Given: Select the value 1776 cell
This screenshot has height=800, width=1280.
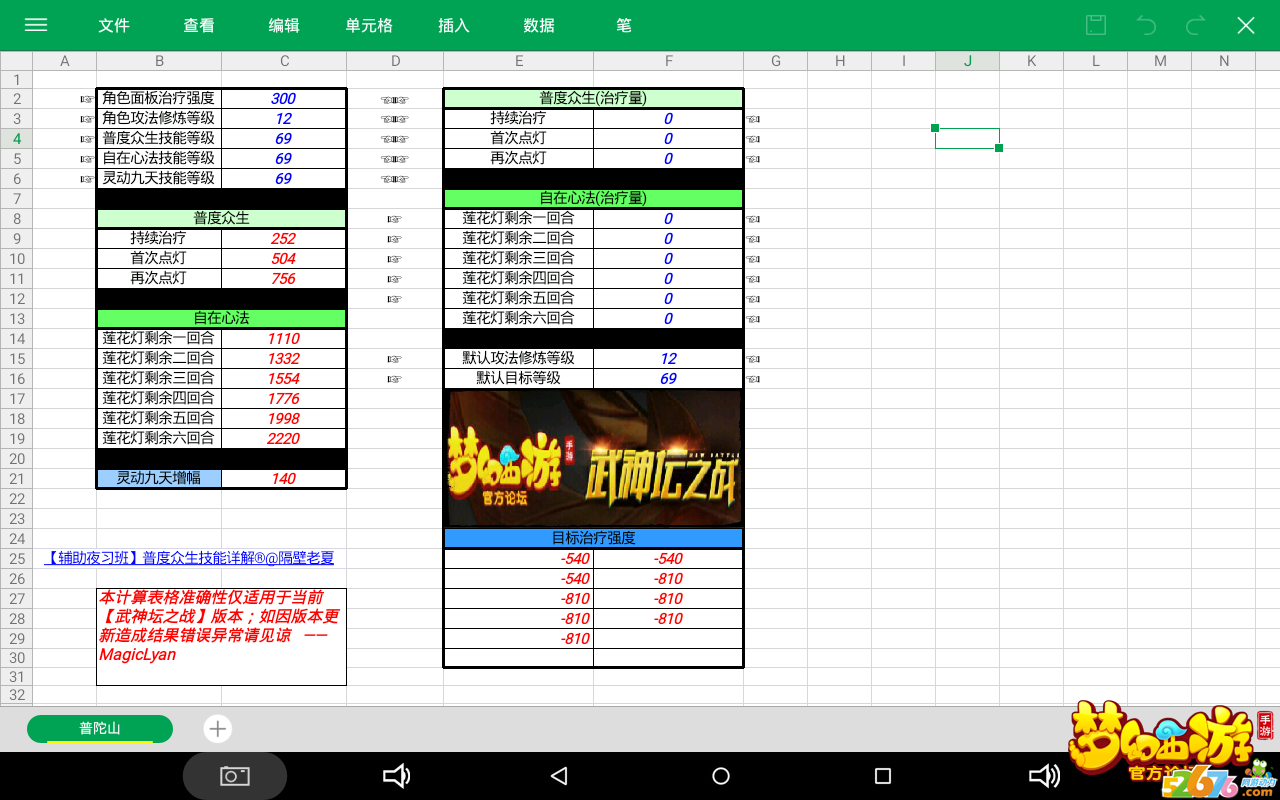Looking at the screenshot, I should [x=284, y=398].
